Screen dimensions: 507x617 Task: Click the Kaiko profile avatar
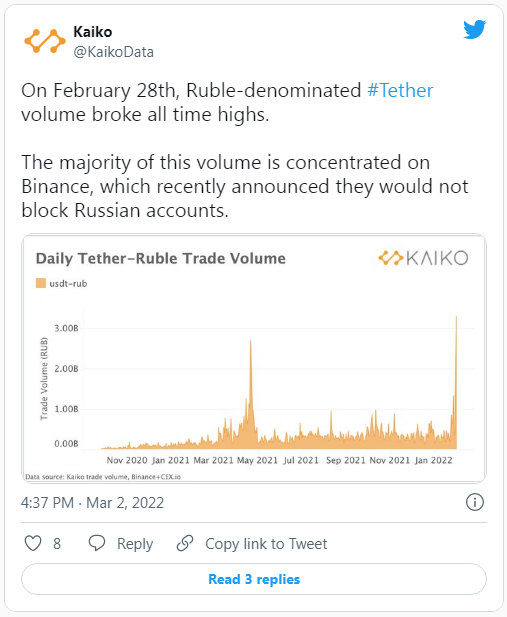pos(44,41)
